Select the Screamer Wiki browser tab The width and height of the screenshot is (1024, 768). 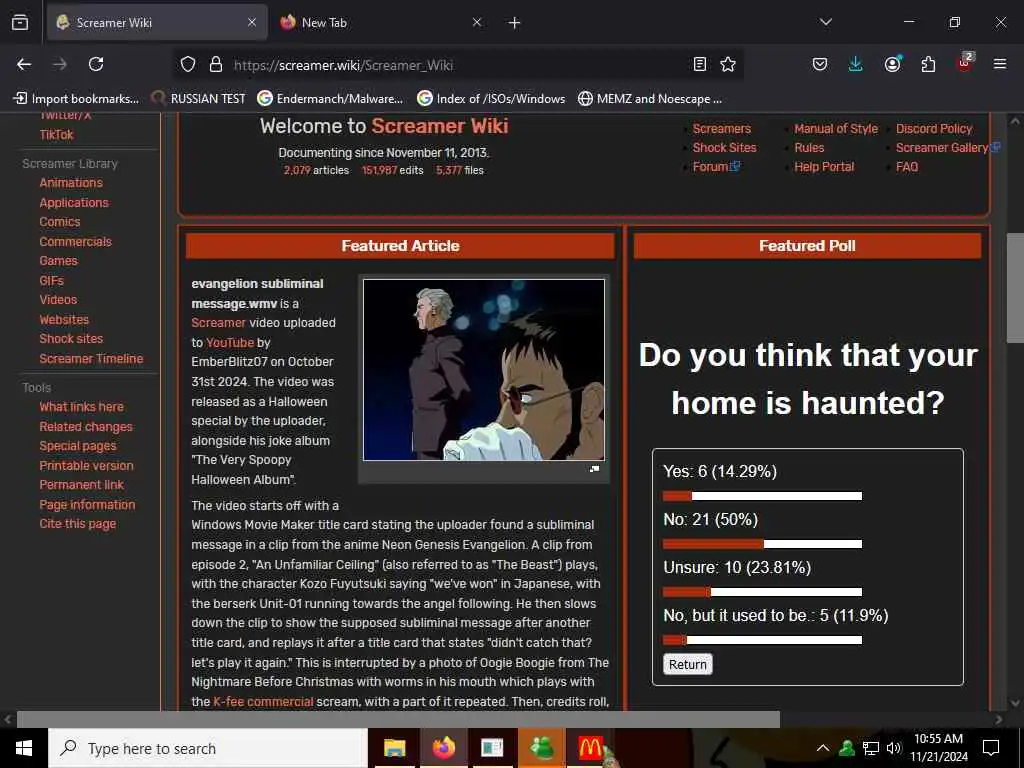(x=157, y=22)
